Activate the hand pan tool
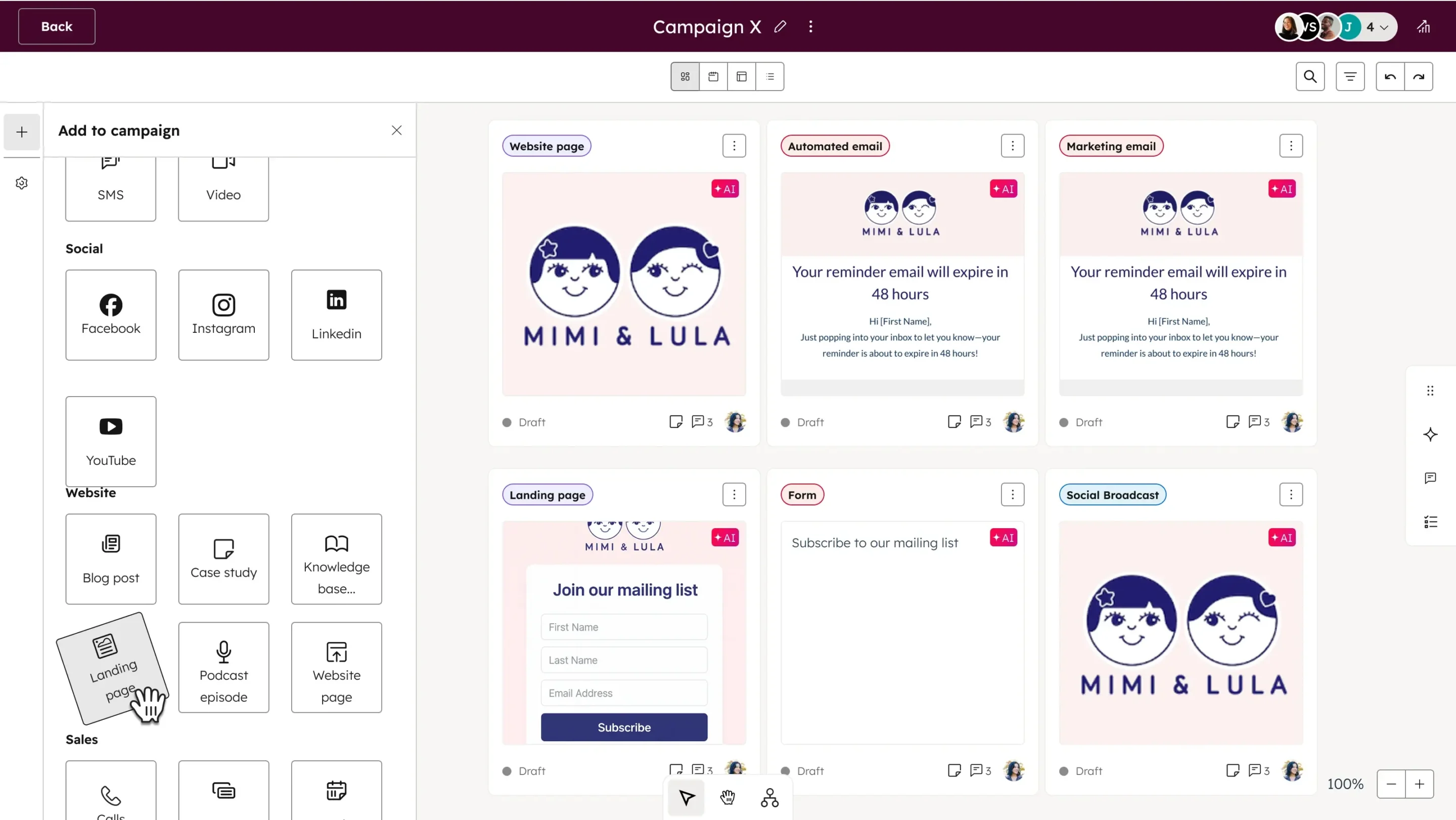The image size is (1456, 820). [728, 798]
